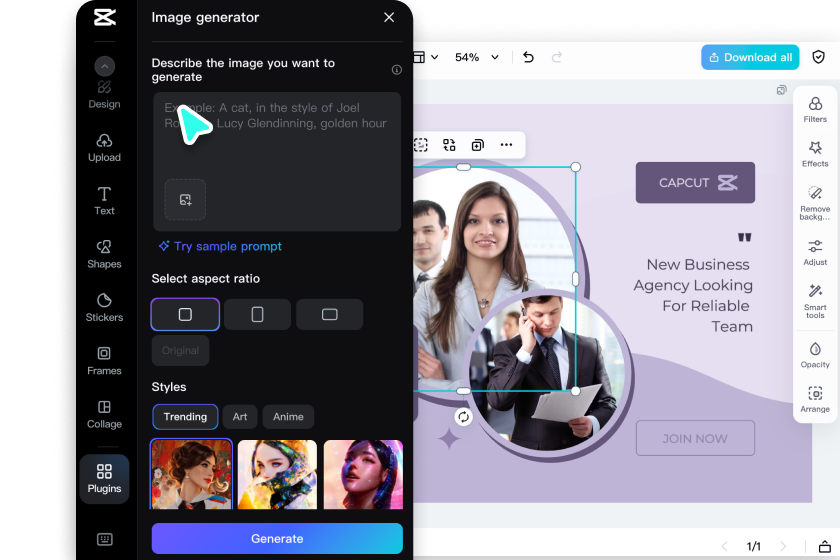Open the Opacity control
840x560 pixels.
[815, 355]
